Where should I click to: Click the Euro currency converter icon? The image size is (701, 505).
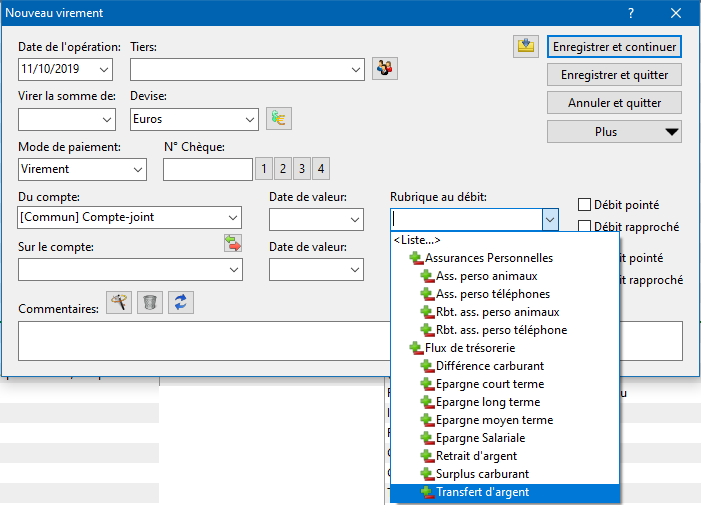point(279,118)
